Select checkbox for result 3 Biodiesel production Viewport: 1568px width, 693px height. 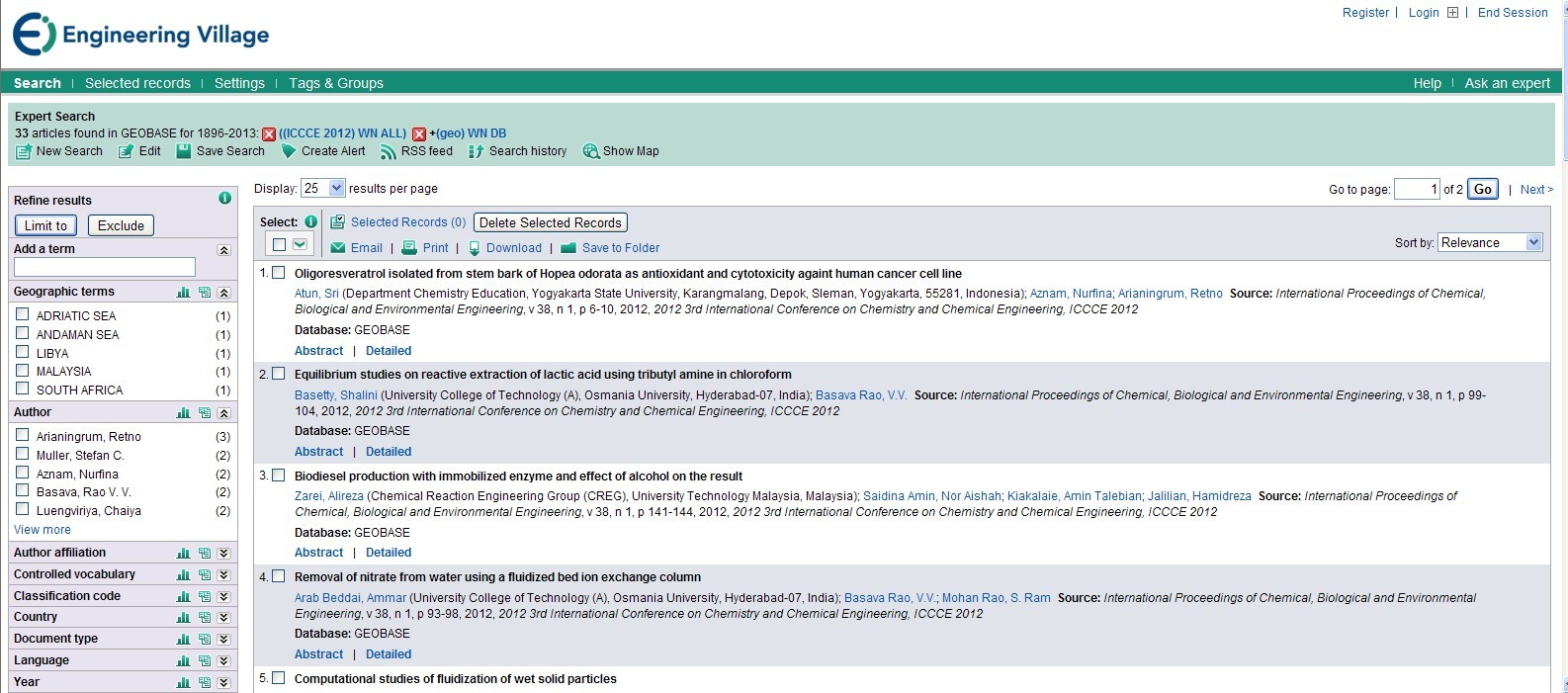[279, 475]
